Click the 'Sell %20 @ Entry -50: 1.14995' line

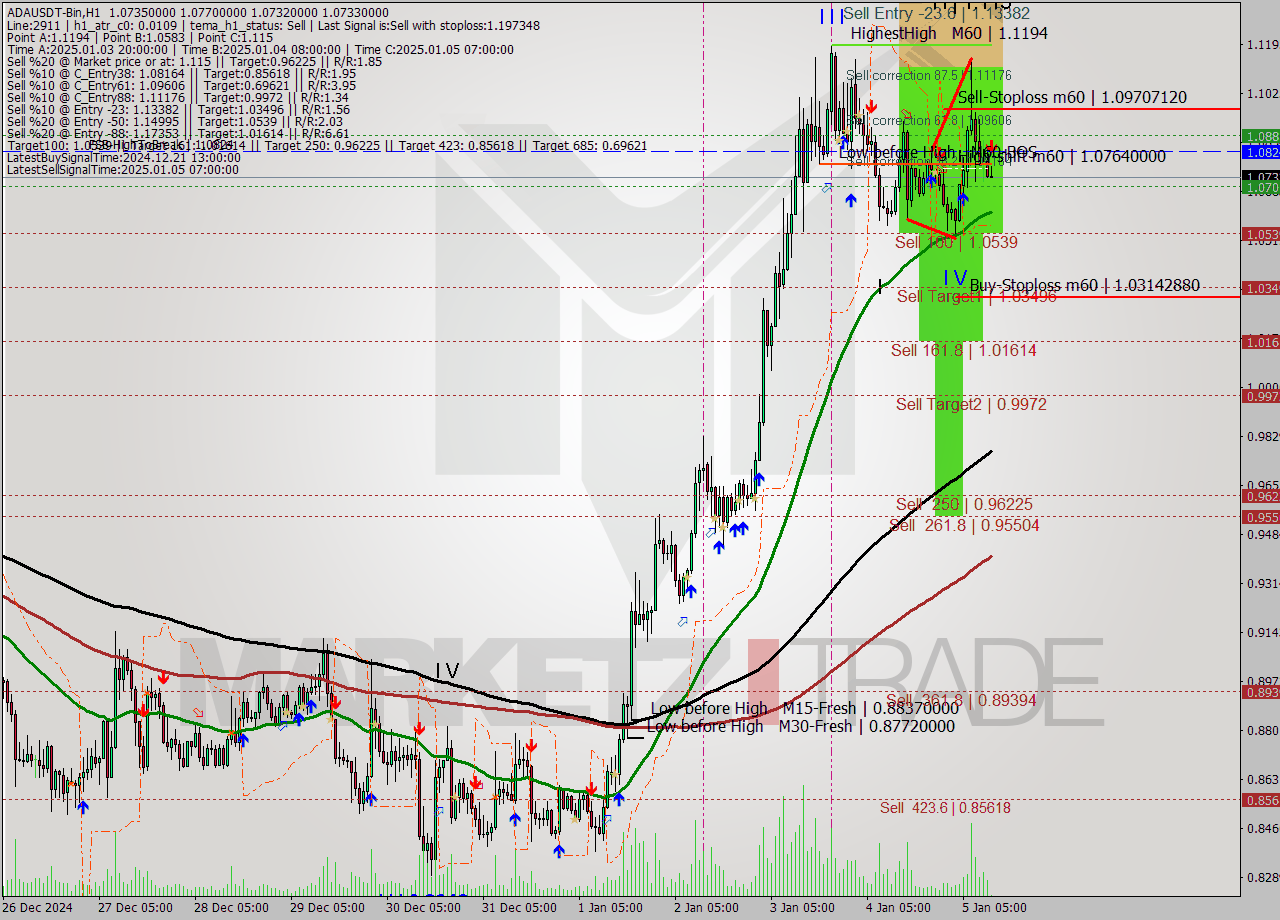coord(177,122)
